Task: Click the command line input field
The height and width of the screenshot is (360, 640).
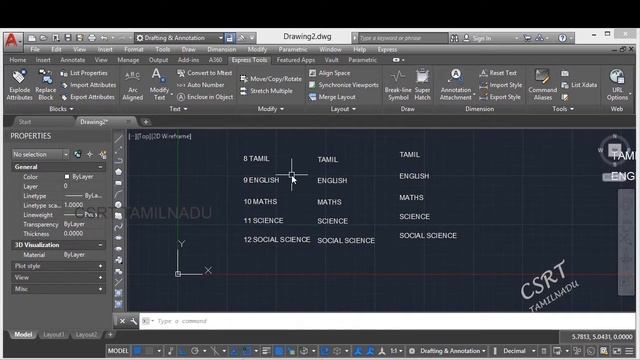Action: tap(387, 321)
